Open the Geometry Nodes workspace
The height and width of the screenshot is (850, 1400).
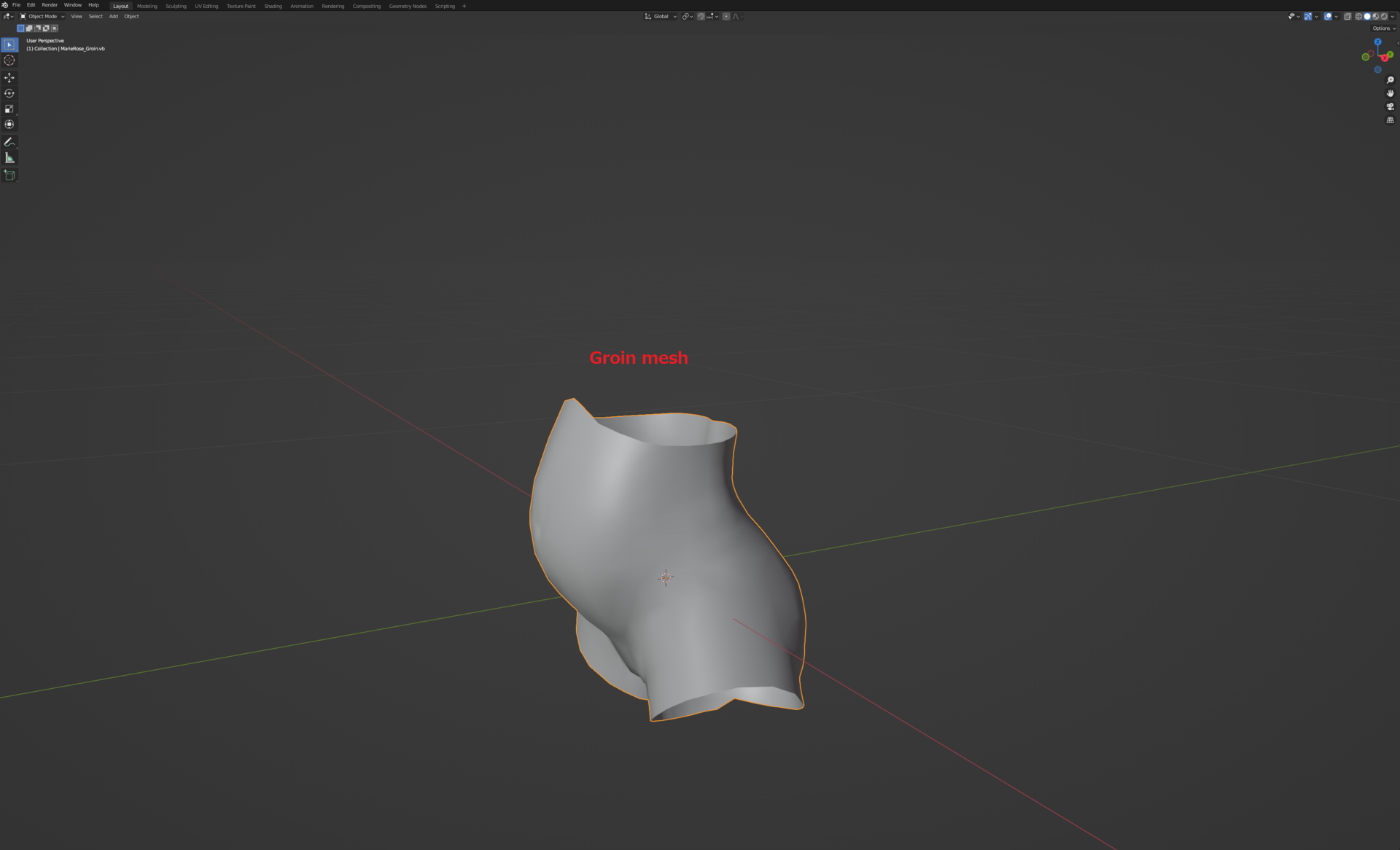point(408,6)
